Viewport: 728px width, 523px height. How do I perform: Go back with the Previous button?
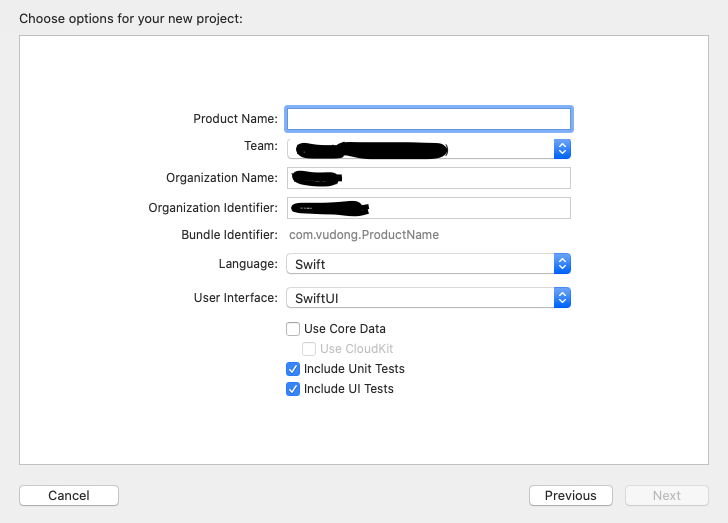570,496
